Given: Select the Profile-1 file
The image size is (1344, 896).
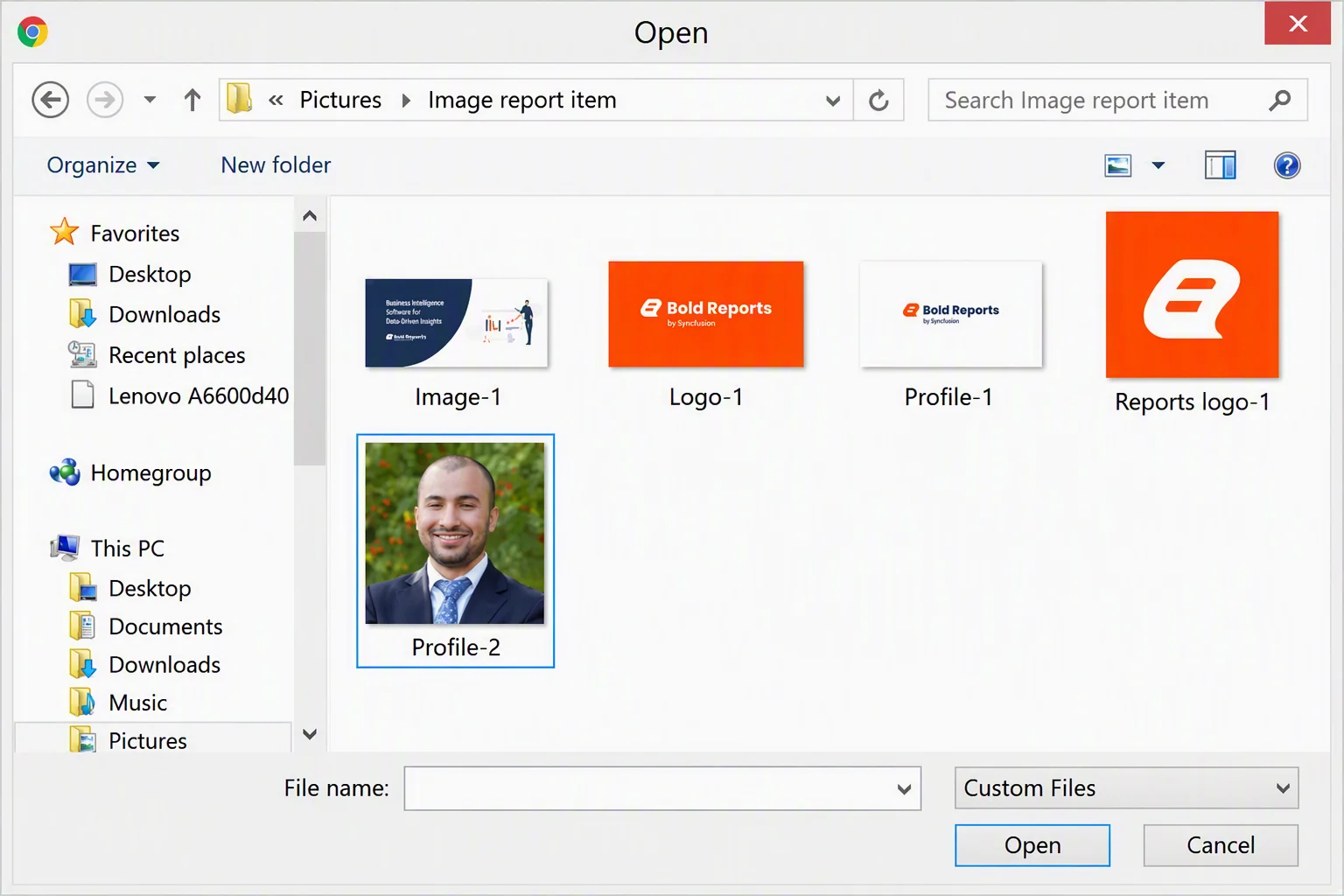Looking at the screenshot, I should [950, 334].
